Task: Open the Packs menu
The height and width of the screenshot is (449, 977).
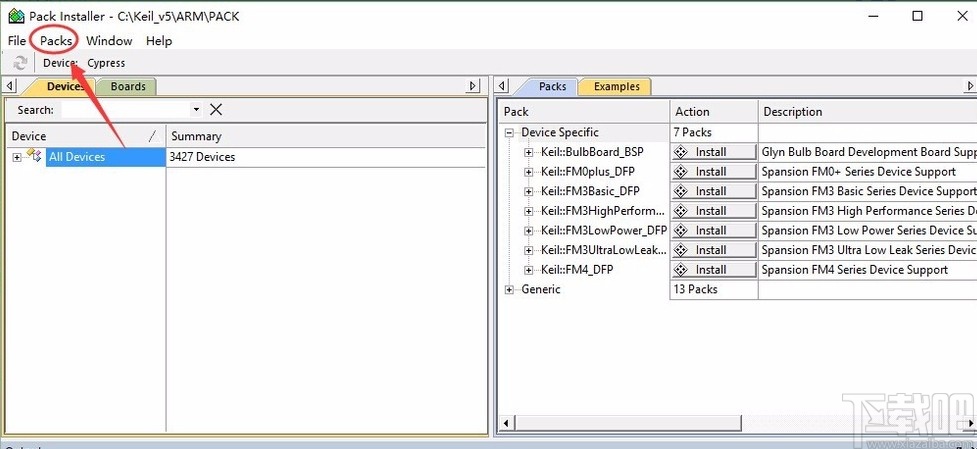Action: point(56,40)
